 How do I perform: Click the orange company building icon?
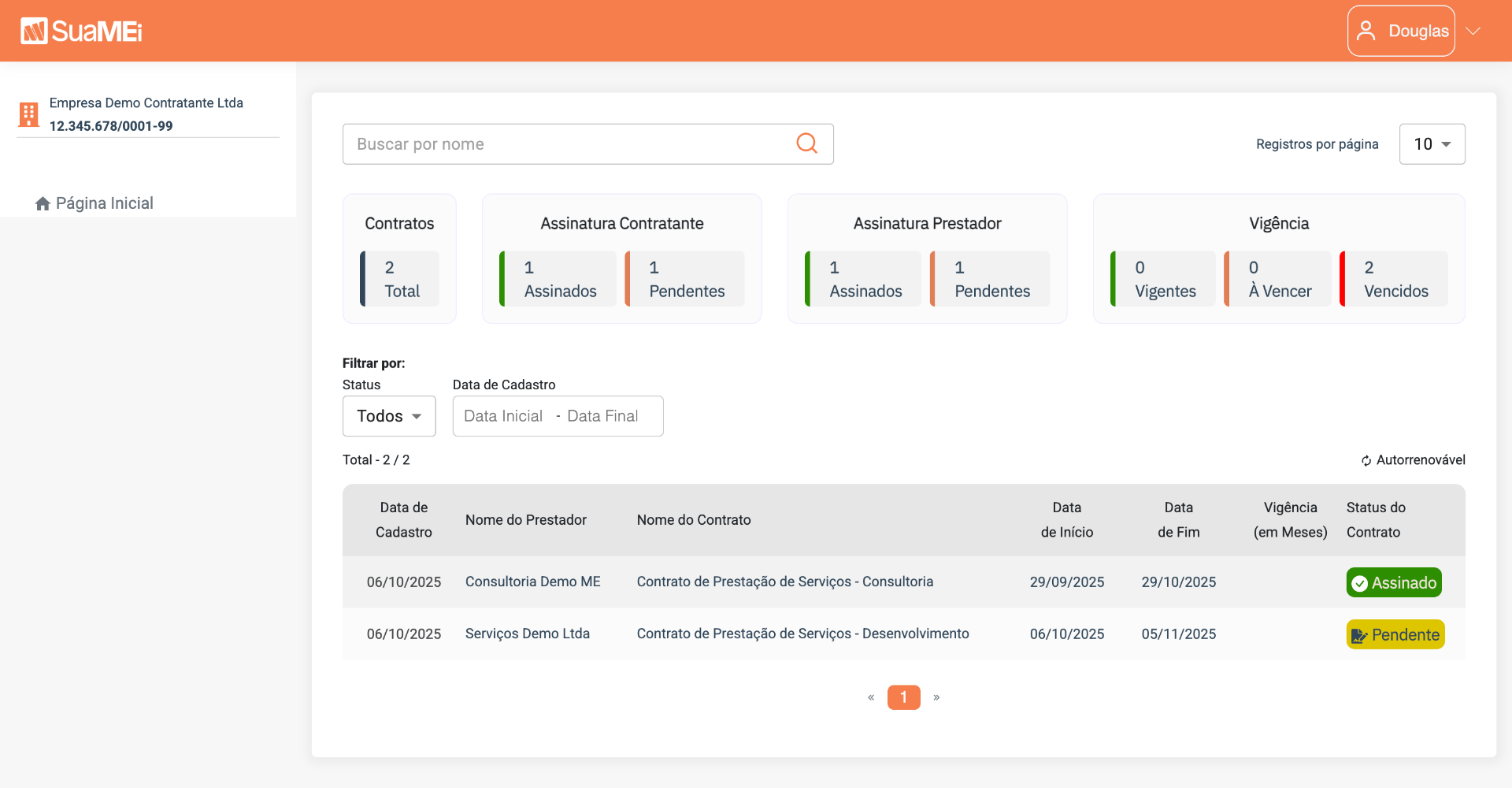(x=29, y=114)
